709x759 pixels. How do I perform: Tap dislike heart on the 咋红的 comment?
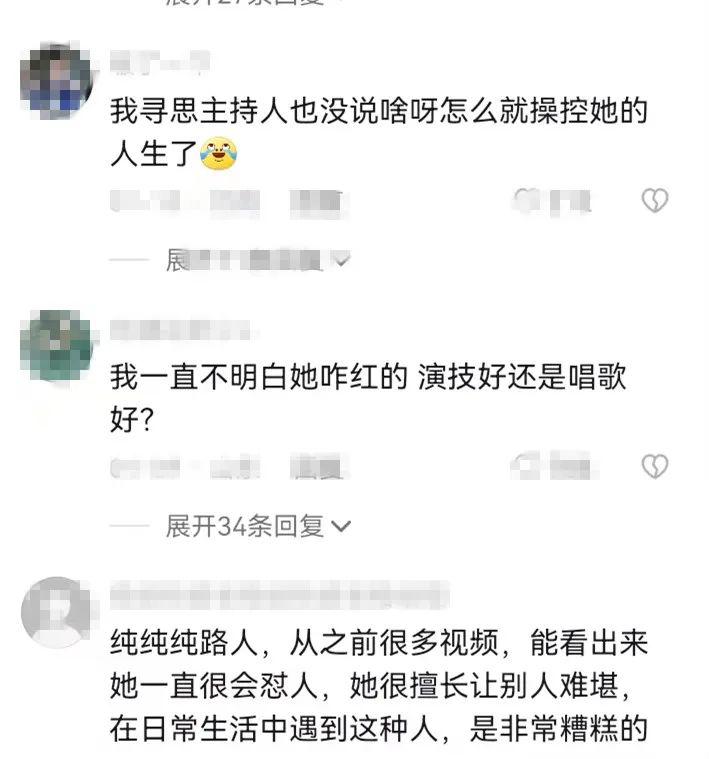[x=655, y=466]
